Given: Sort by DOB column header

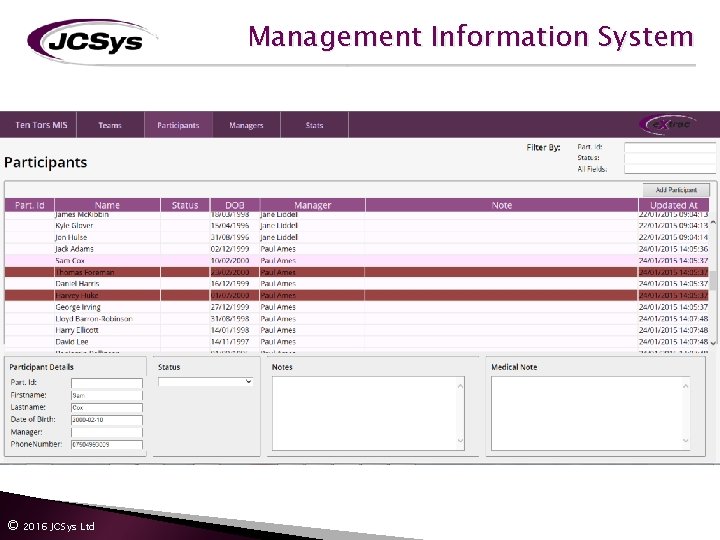Looking at the screenshot, I should tap(234, 205).
